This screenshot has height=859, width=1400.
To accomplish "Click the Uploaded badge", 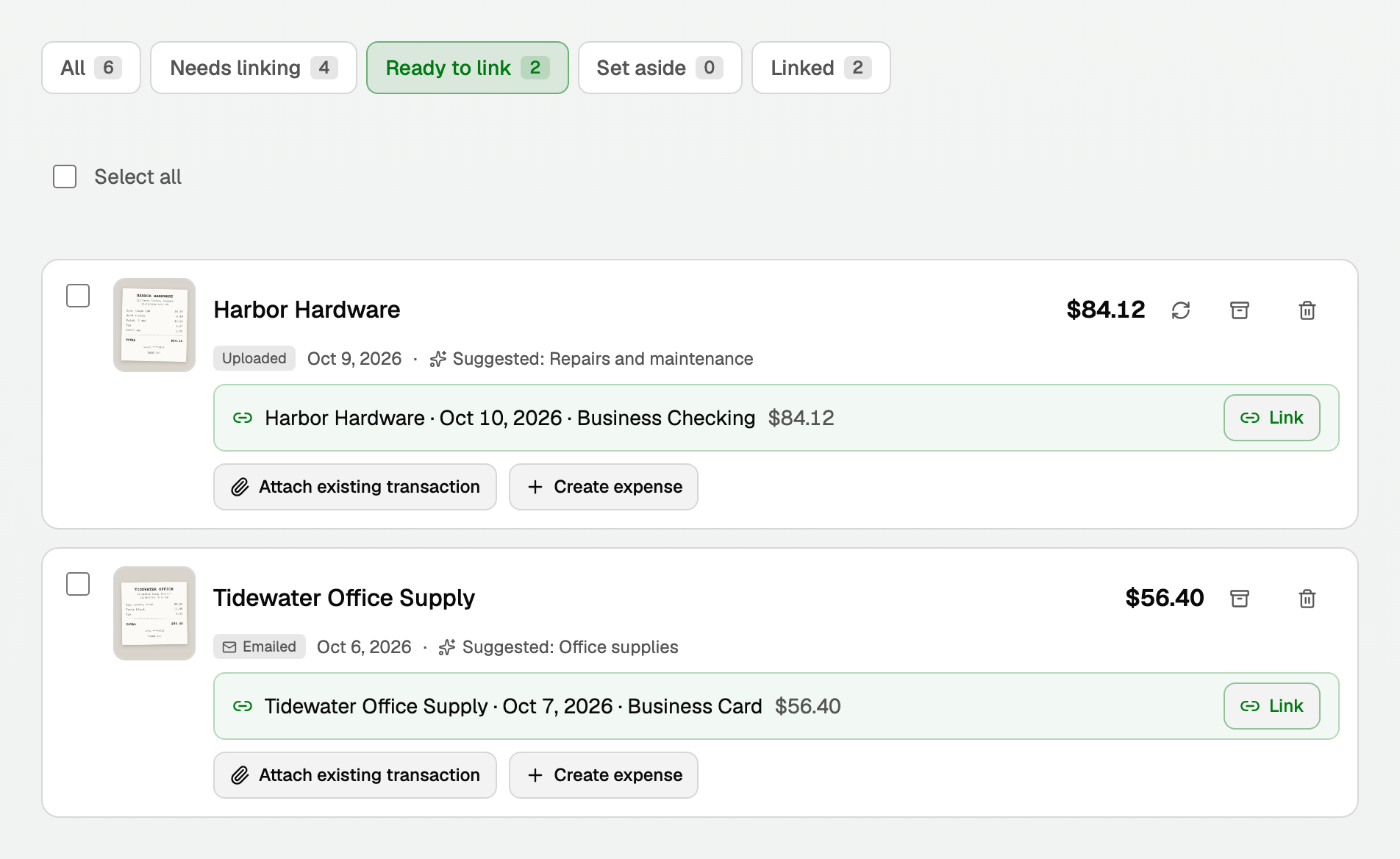I will [254, 358].
